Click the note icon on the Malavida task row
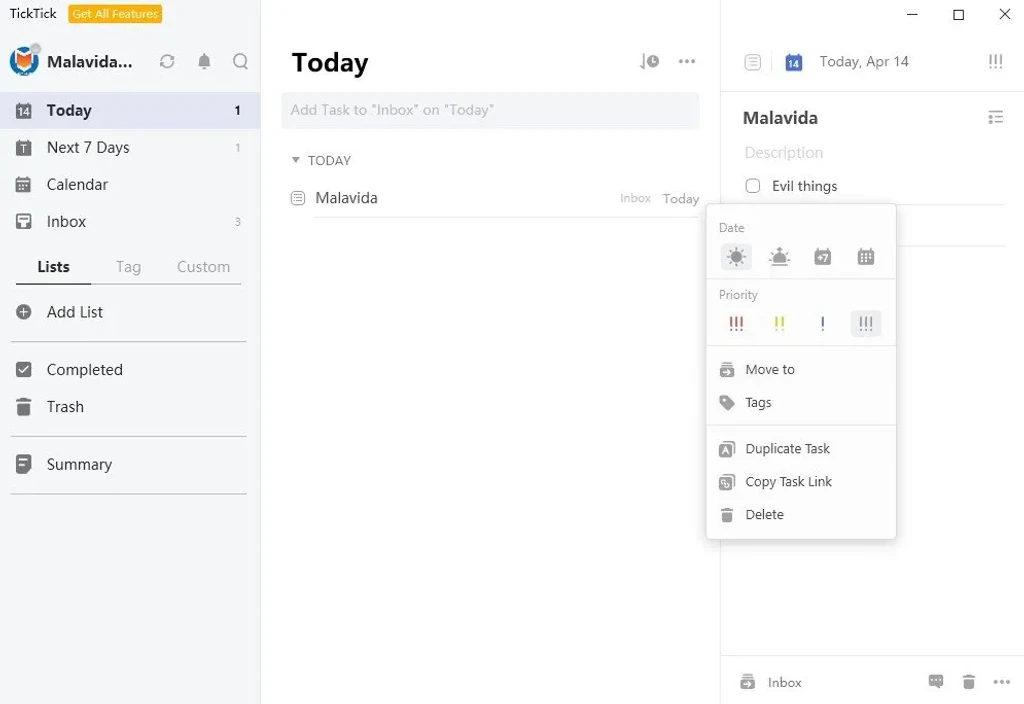 (298, 198)
